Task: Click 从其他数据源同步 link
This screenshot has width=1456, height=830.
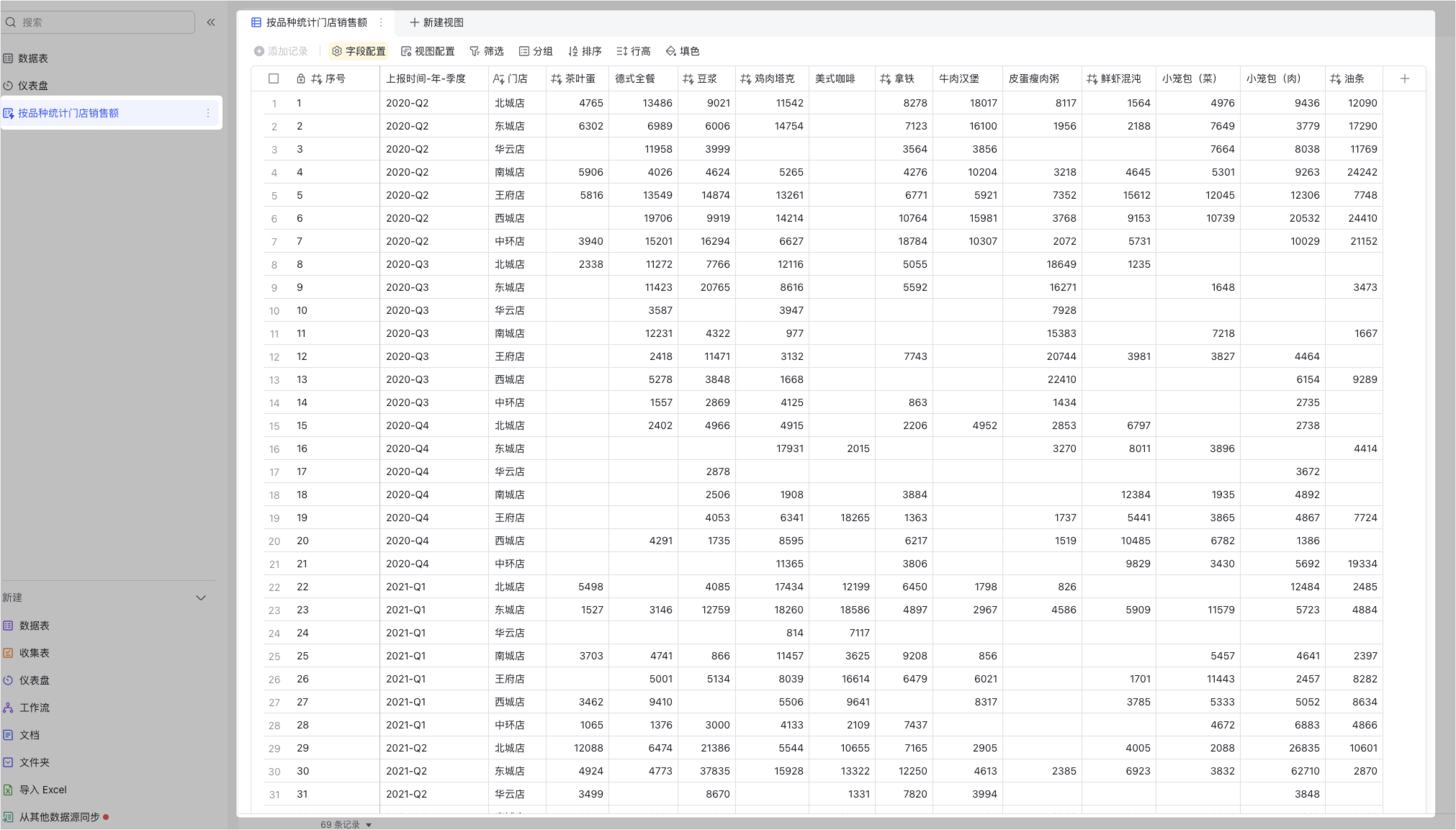Action: point(59,817)
